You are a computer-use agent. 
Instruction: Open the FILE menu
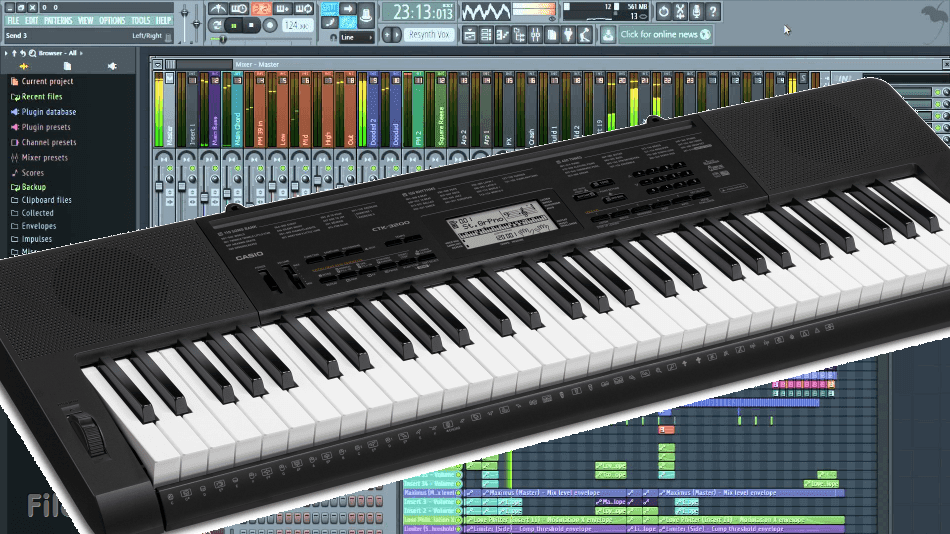tap(13, 21)
